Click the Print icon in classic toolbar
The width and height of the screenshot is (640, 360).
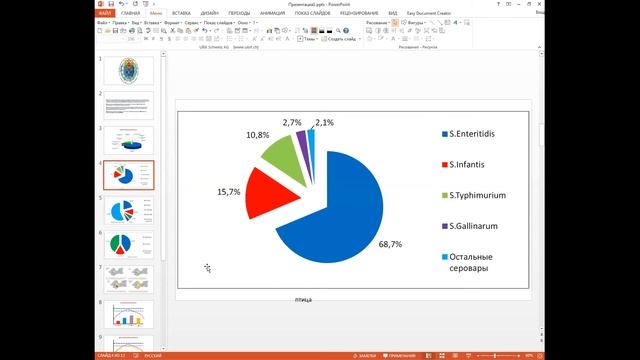click(x=132, y=31)
